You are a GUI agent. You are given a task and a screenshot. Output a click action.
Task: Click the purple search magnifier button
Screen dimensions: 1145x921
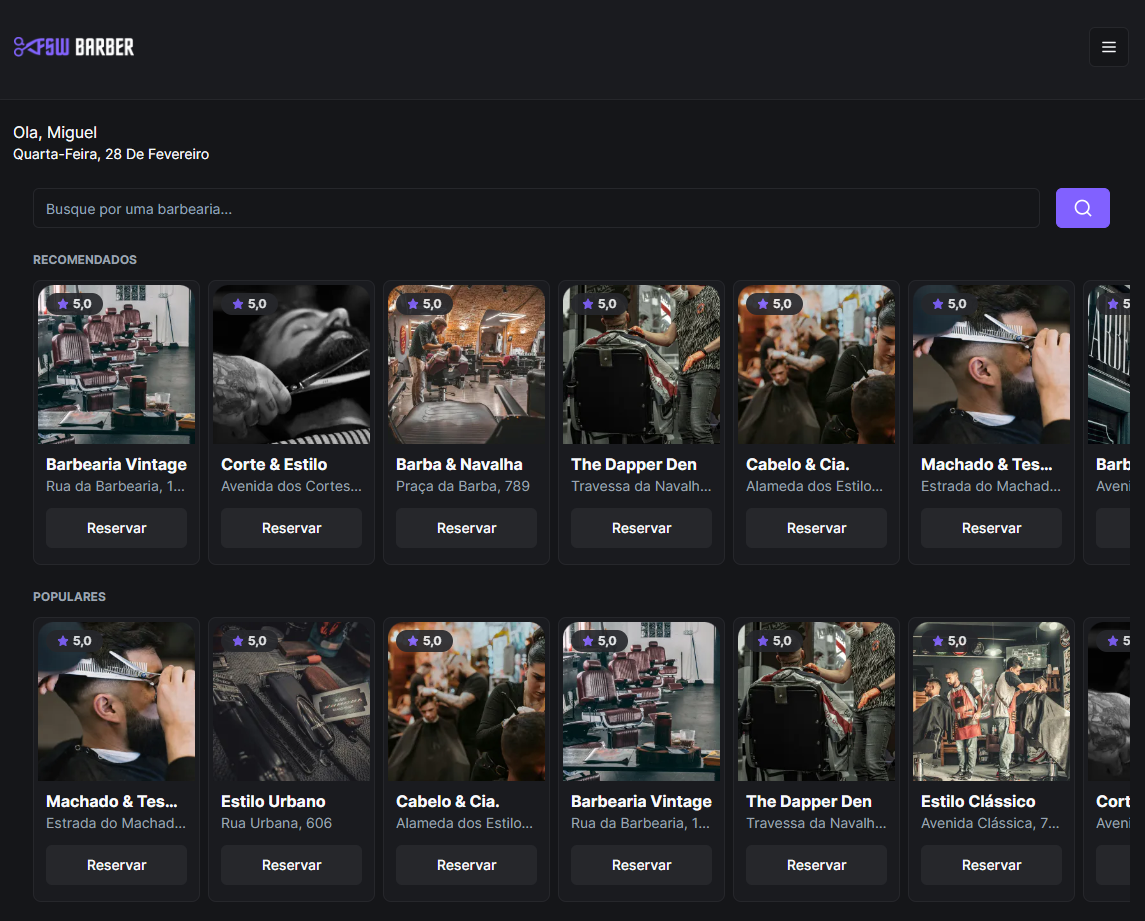tap(1082, 208)
